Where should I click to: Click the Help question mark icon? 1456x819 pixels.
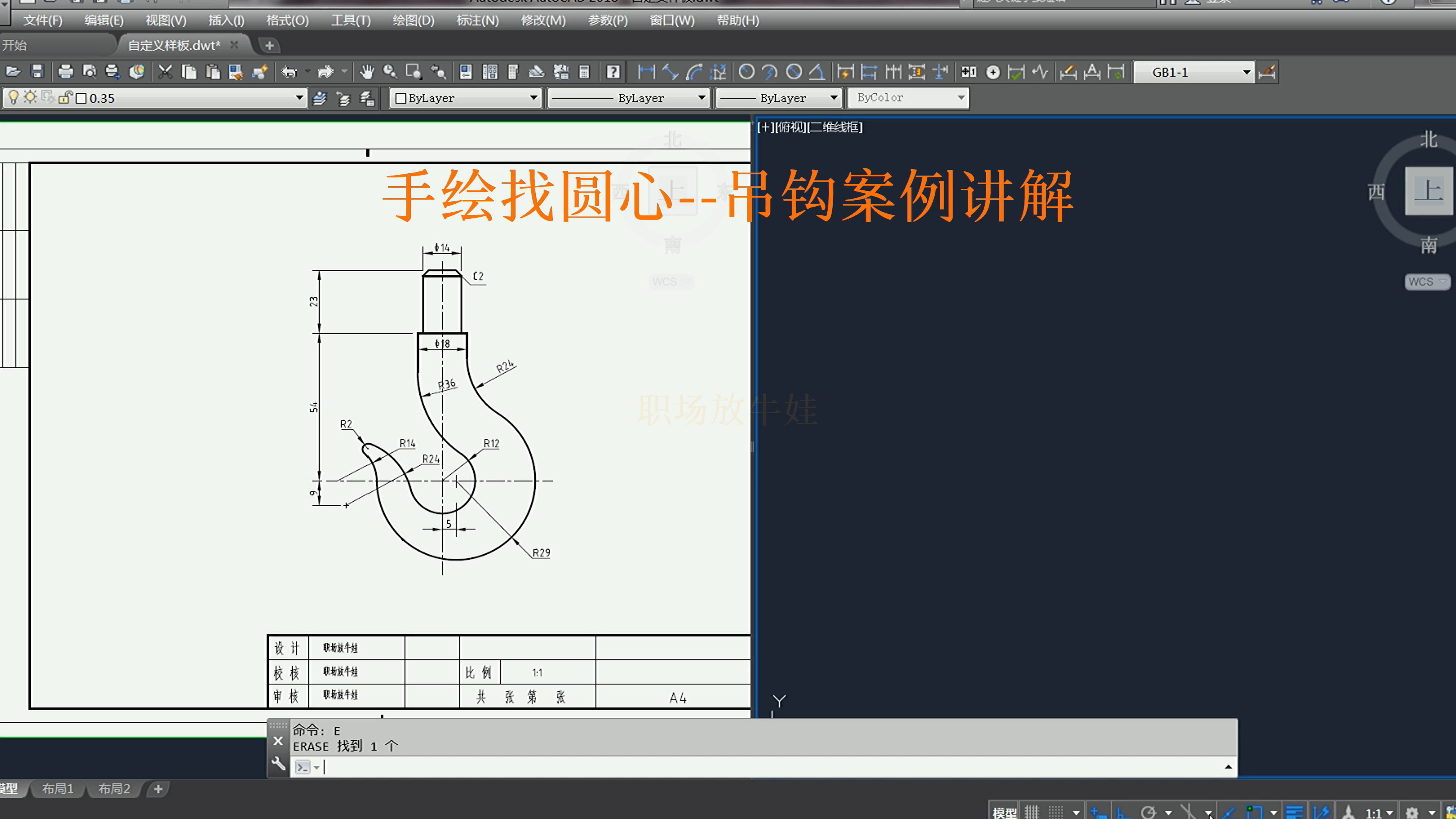613,72
